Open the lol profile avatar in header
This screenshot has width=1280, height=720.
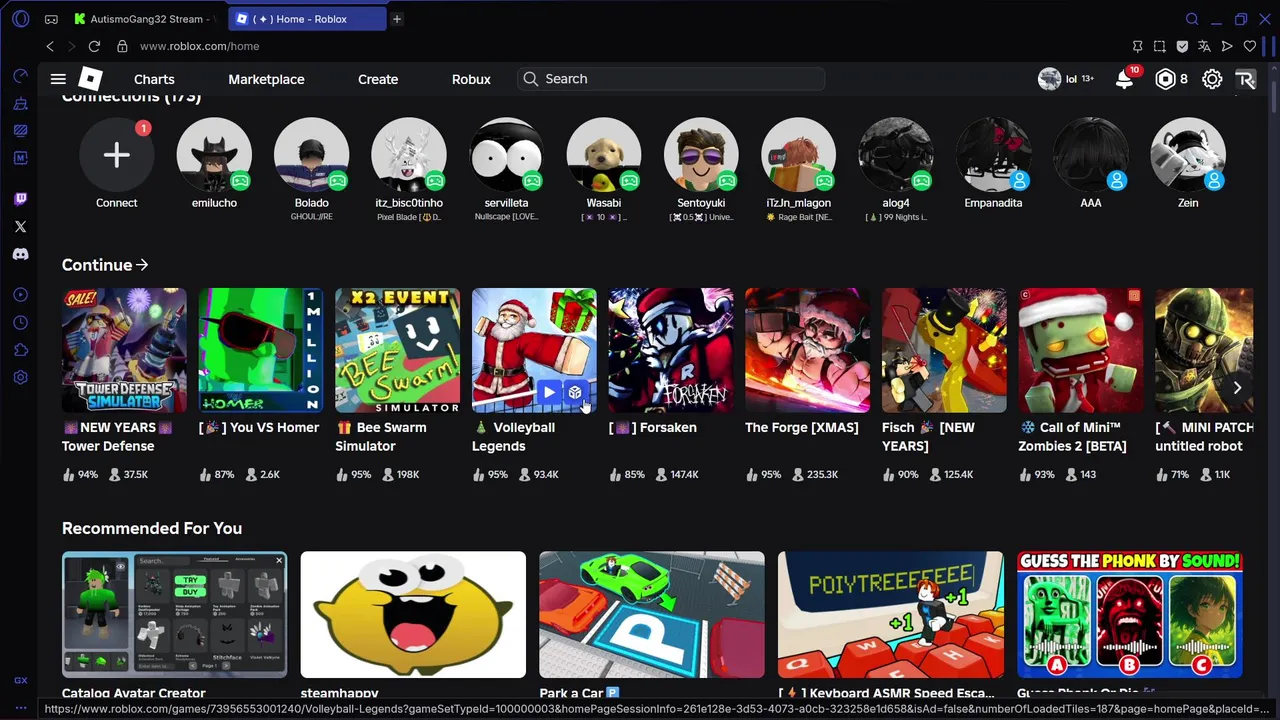pos(1049,79)
